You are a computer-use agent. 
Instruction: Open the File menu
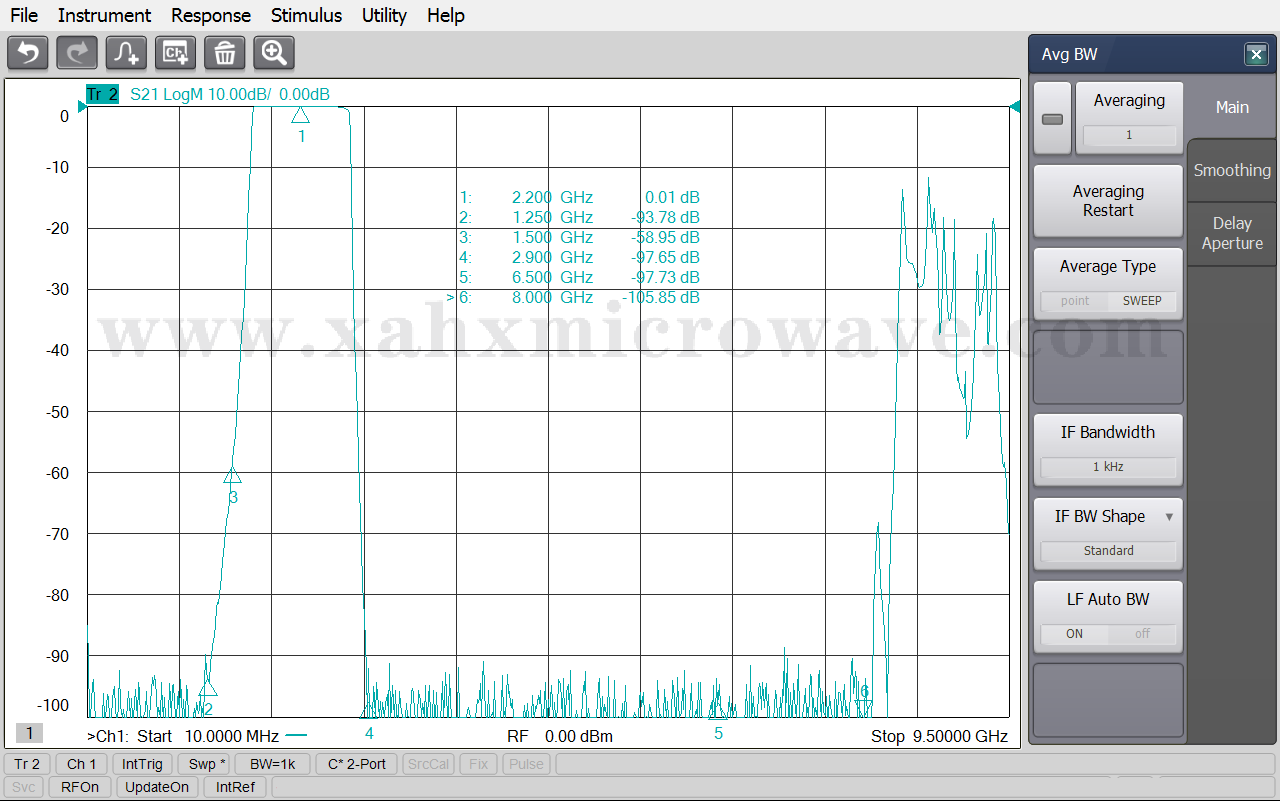pos(24,15)
